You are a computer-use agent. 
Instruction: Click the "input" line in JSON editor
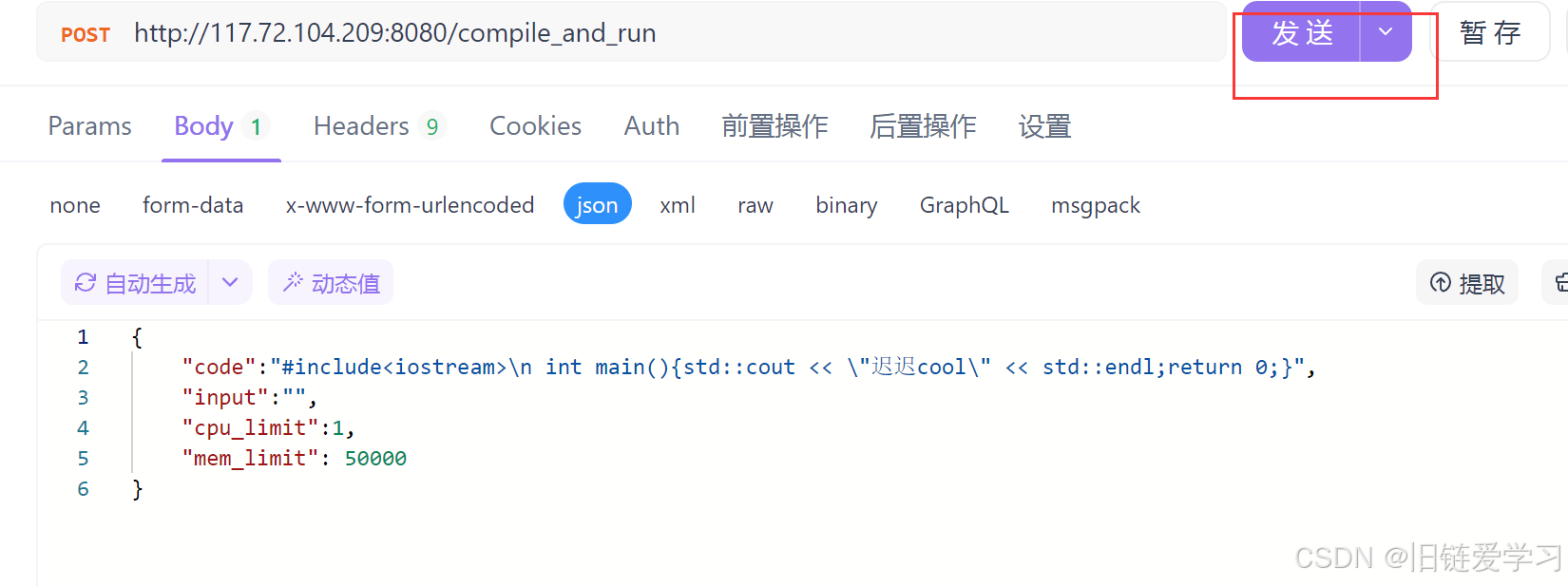249,398
